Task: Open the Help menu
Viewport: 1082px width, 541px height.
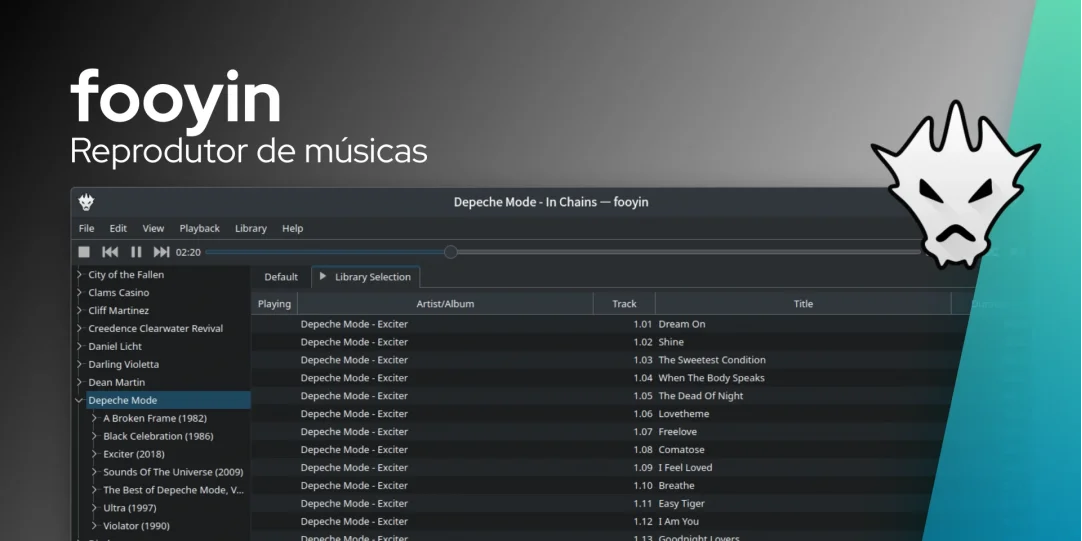Action: 293,228
